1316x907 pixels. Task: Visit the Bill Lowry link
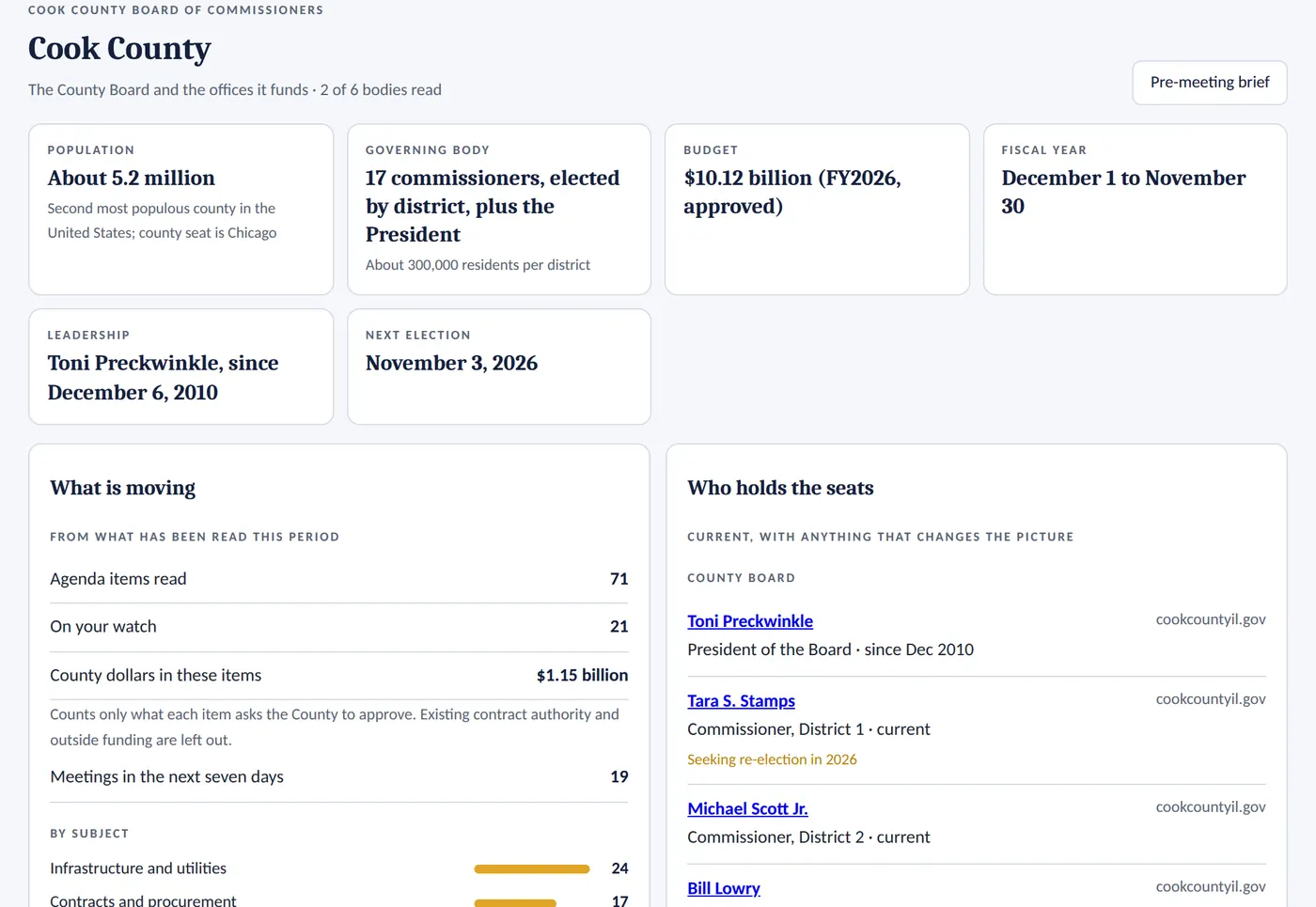pos(724,889)
